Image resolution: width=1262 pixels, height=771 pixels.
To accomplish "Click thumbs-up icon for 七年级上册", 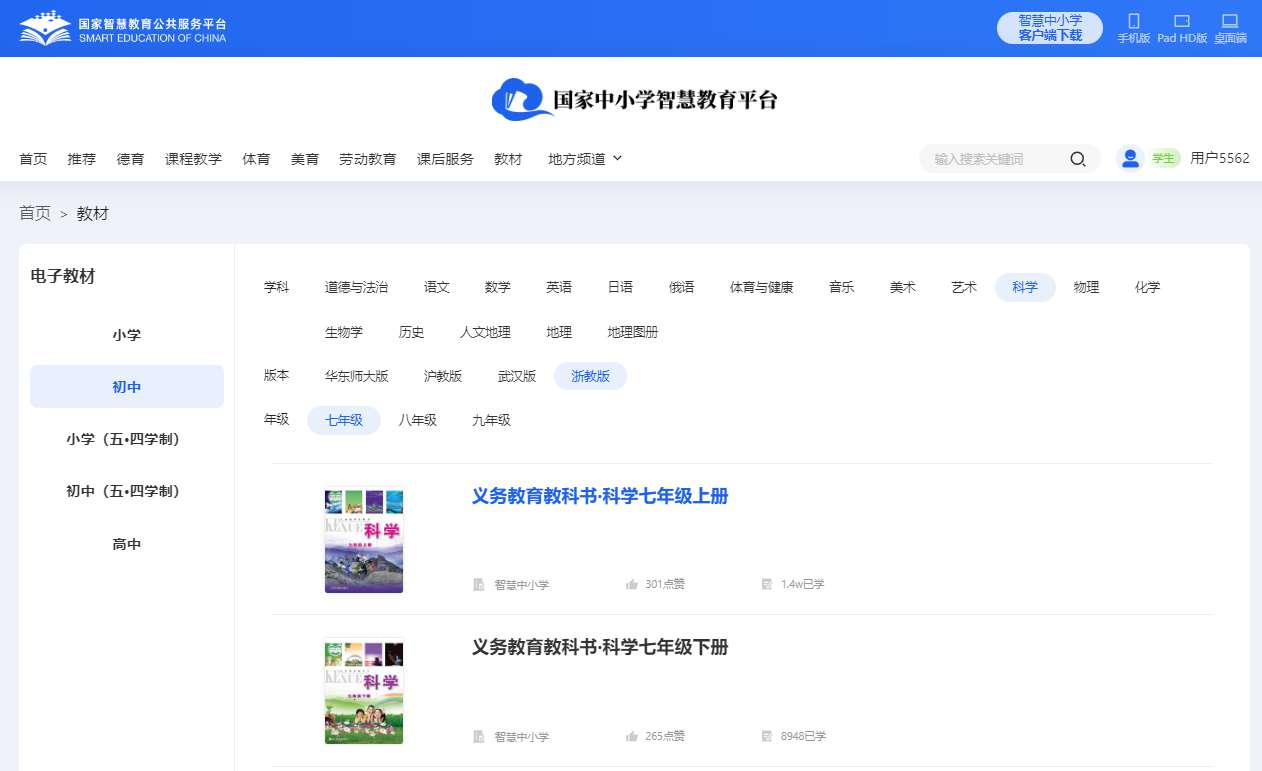I will [x=631, y=584].
